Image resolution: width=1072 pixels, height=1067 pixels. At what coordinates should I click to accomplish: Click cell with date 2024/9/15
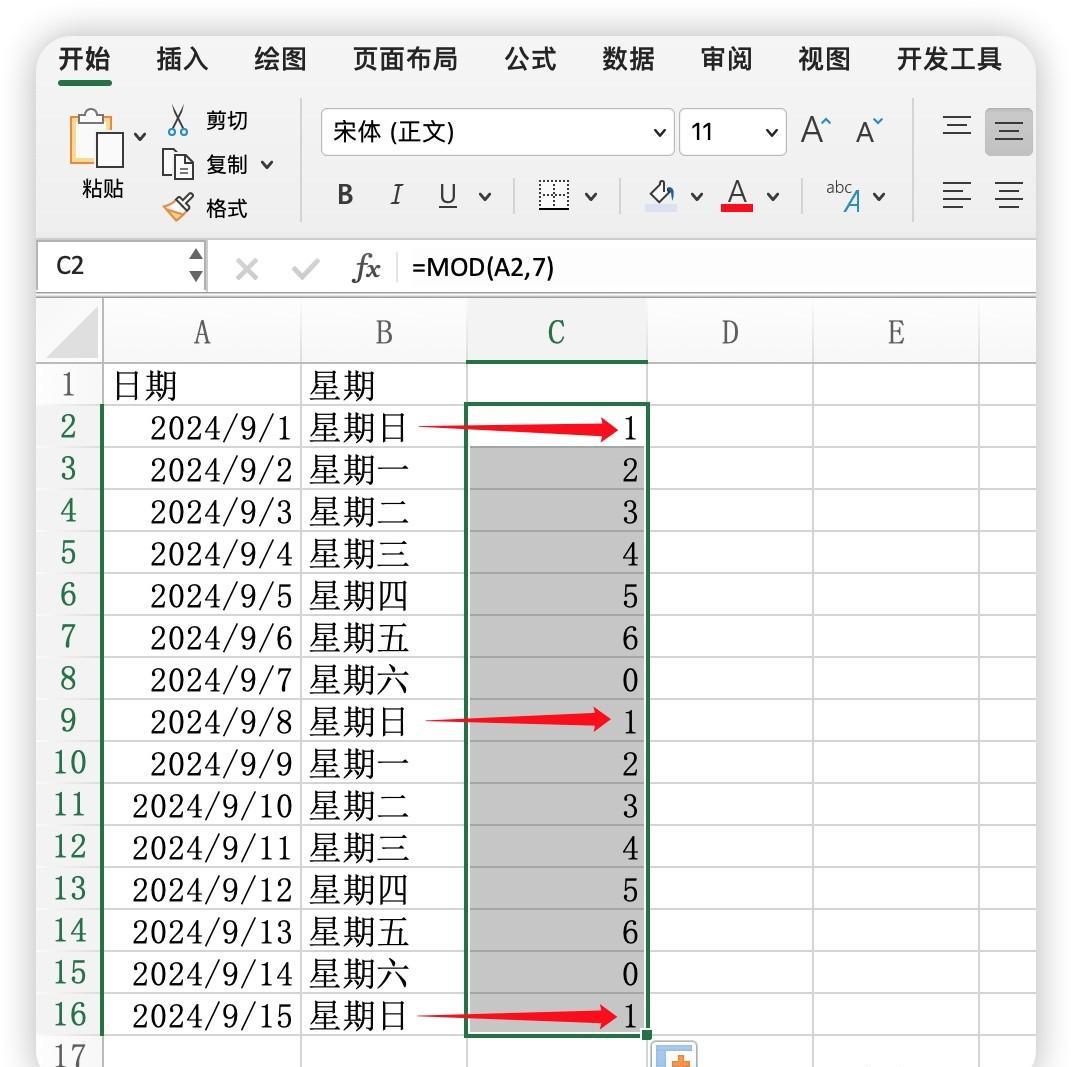[x=202, y=1014]
